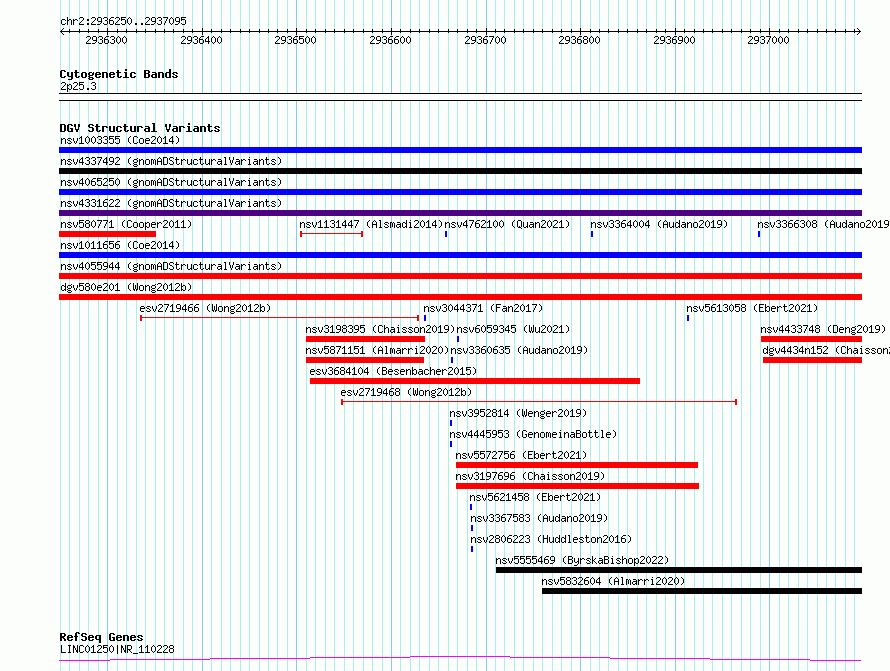
Task: Select the blue bar under nsv1011656
Action: 460,255
